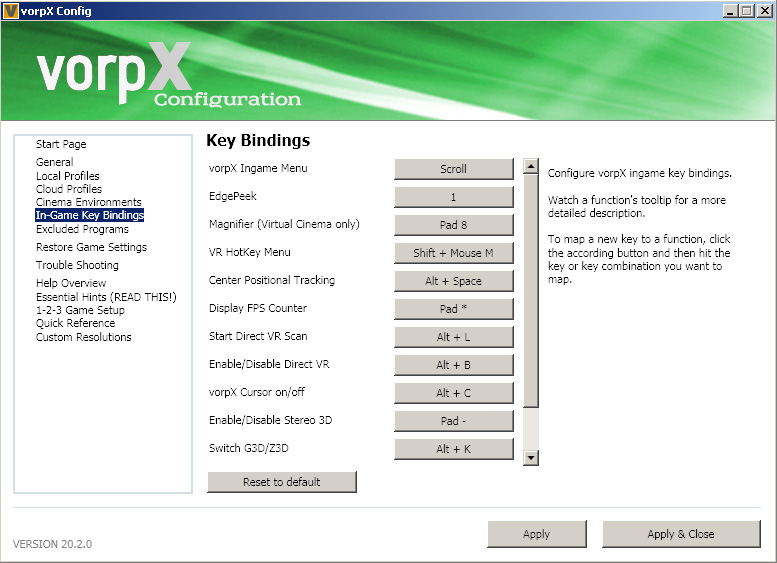The width and height of the screenshot is (777, 563).
Task: Open Quick Reference page
Action: coord(75,323)
